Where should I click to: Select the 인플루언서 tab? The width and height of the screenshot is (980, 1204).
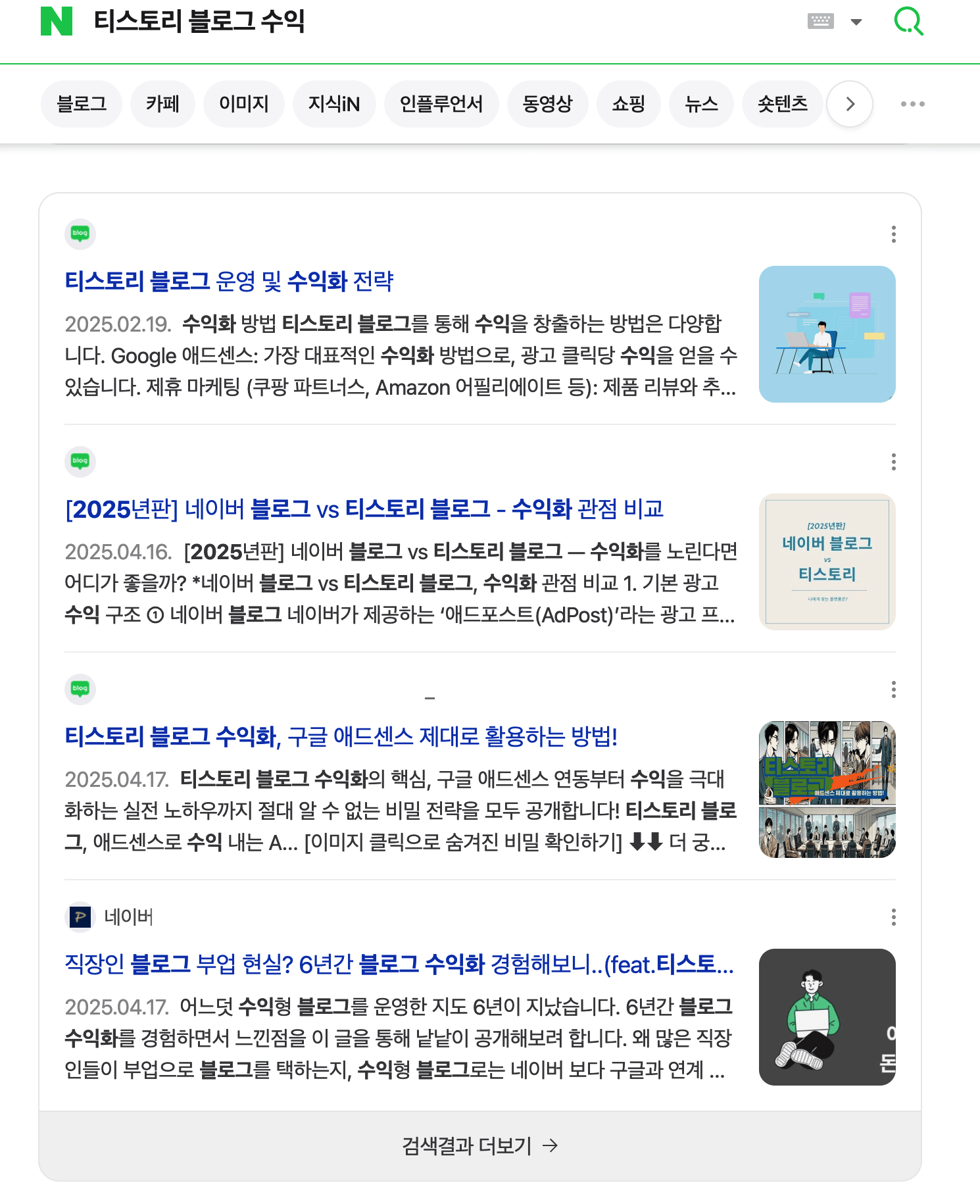[x=441, y=104]
